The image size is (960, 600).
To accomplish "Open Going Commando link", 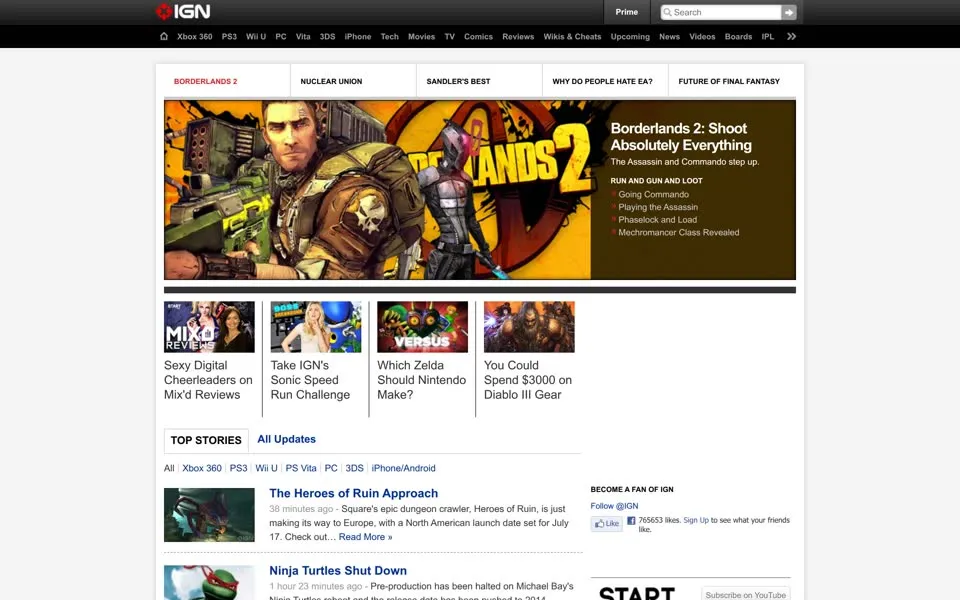I will coord(653,194).
